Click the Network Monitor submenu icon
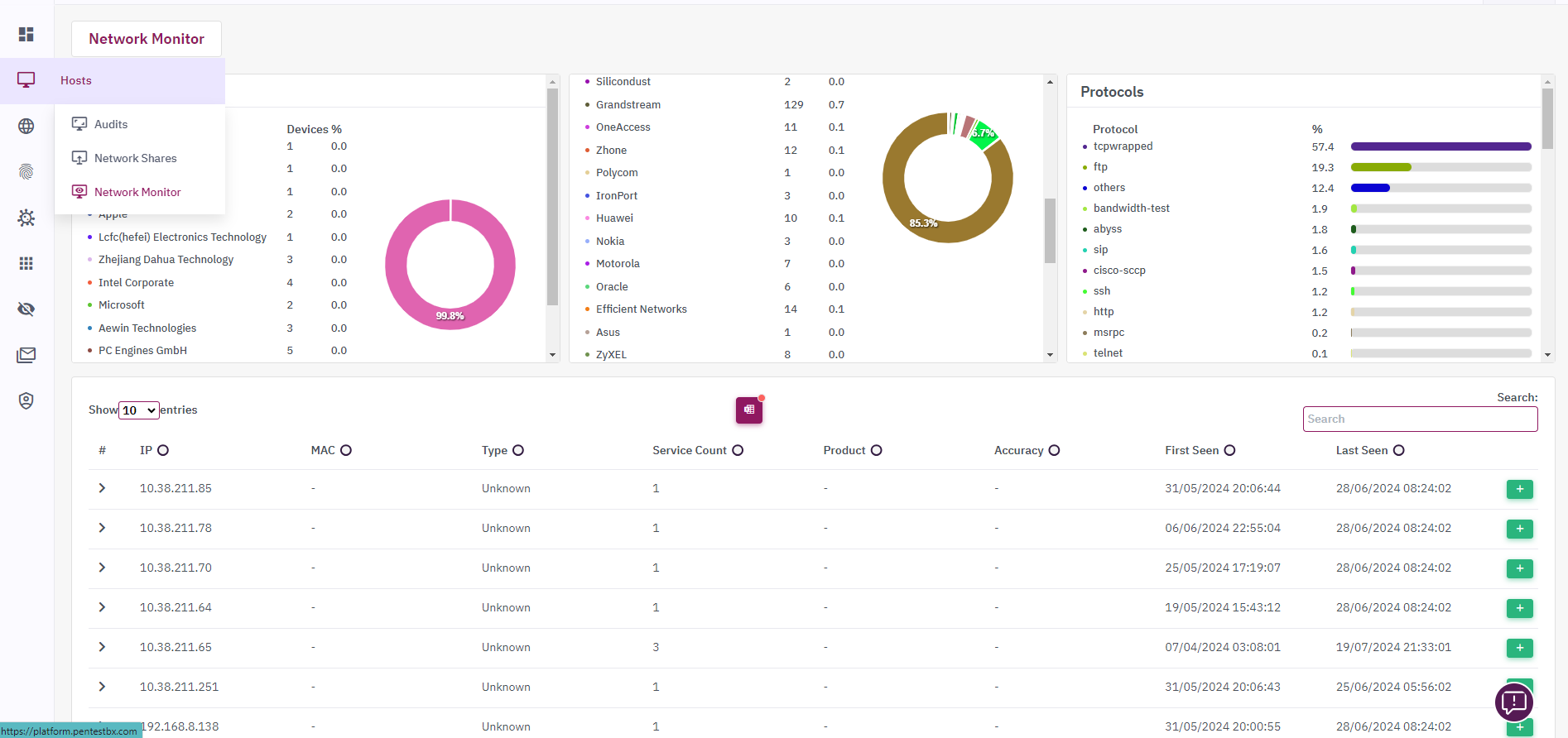This screenshot has height=738, width=1568. click(x=79, y=192)
